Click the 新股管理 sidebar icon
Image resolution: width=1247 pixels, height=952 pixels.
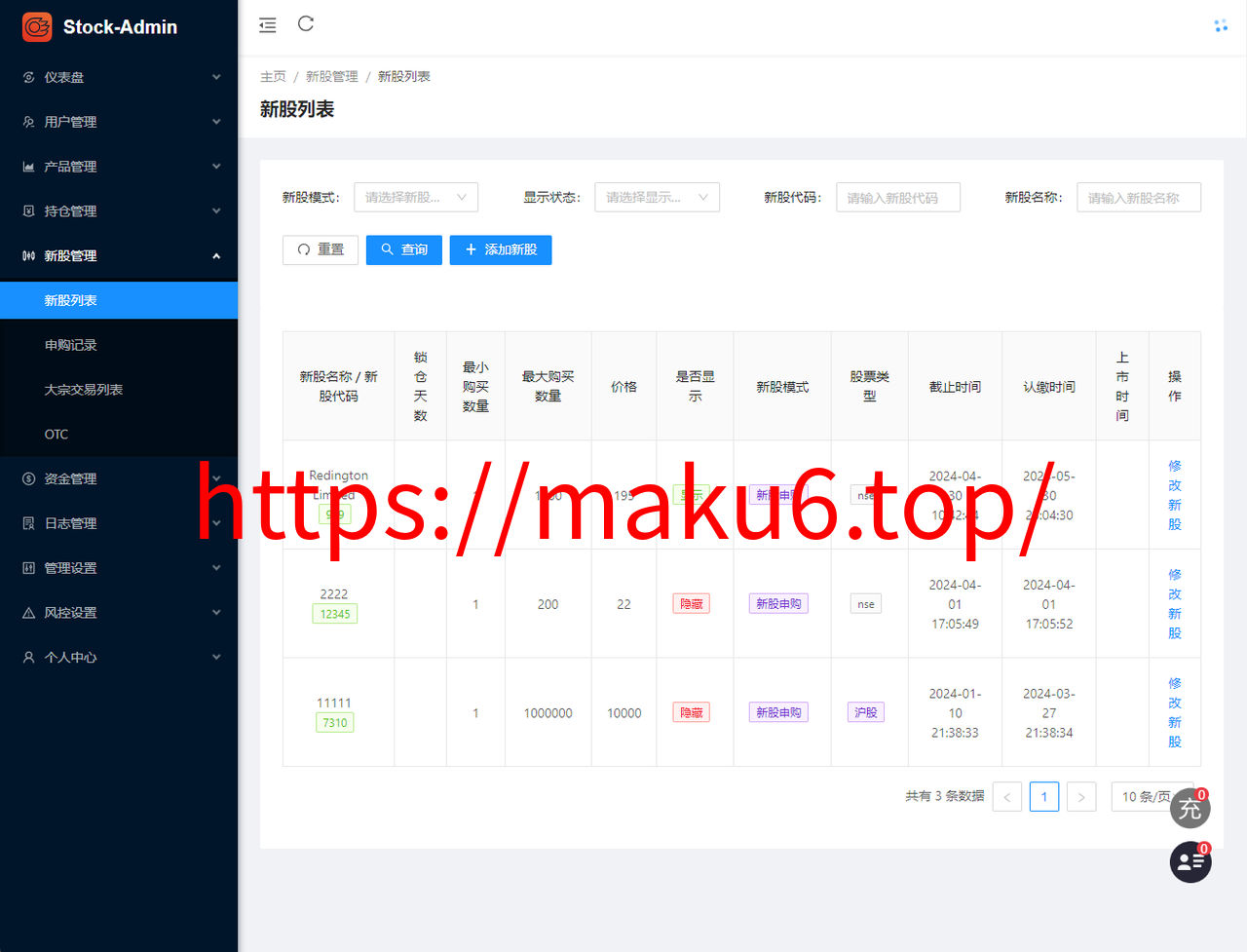(28, 255)
